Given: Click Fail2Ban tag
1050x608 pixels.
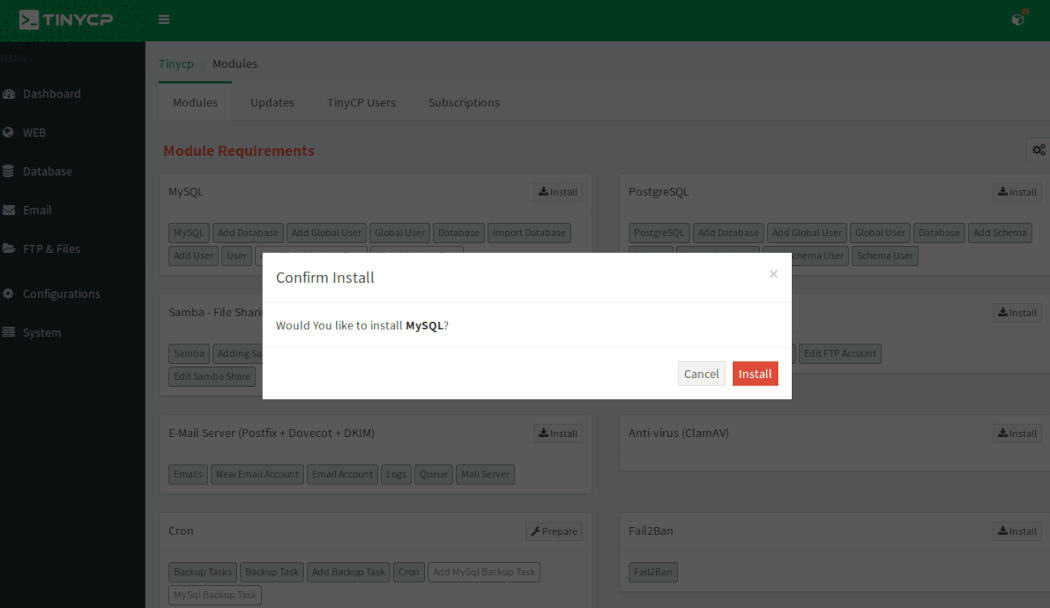Looking at the screenshot, I should click(653, 572).
